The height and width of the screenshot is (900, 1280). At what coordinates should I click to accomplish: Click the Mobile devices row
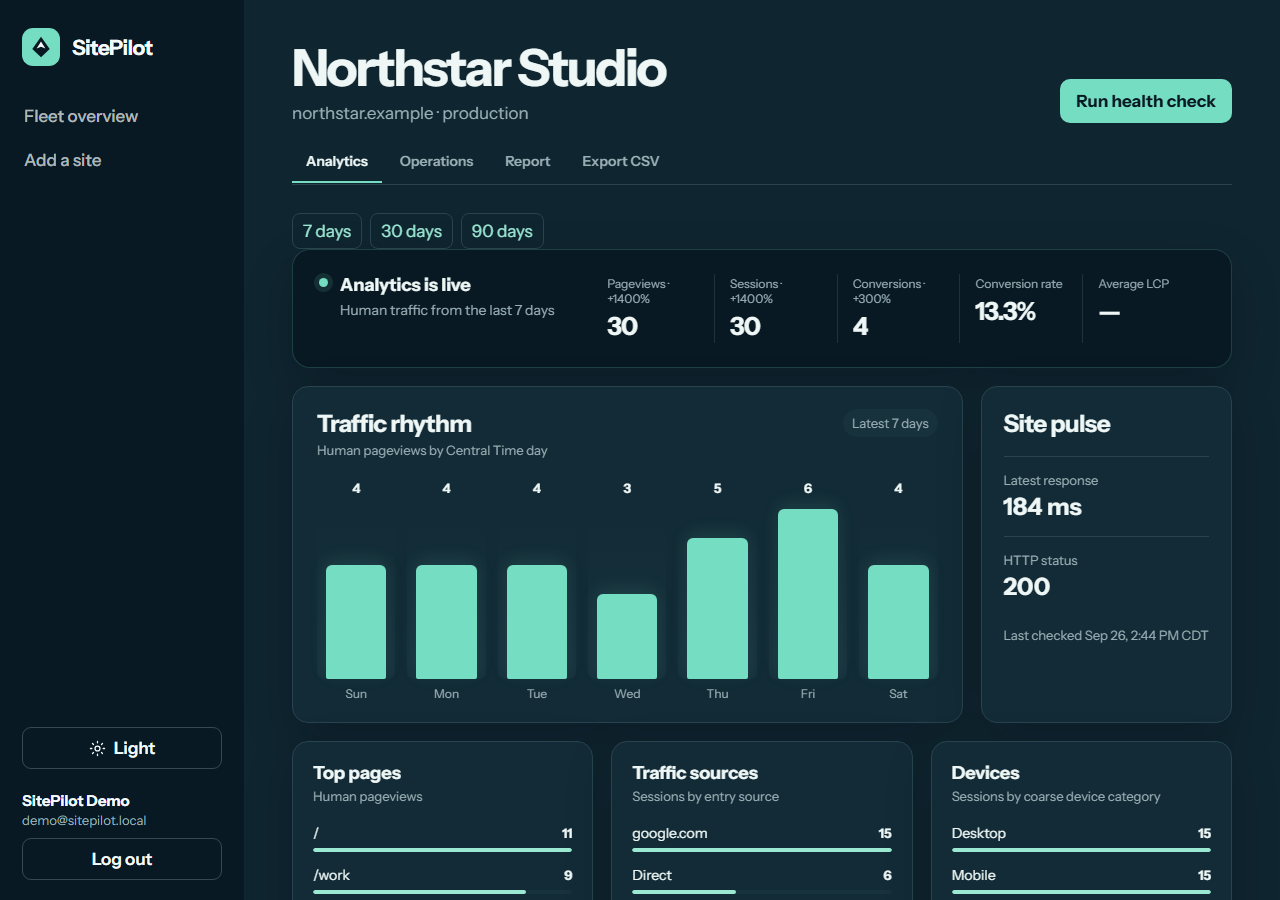(1081, 880)
